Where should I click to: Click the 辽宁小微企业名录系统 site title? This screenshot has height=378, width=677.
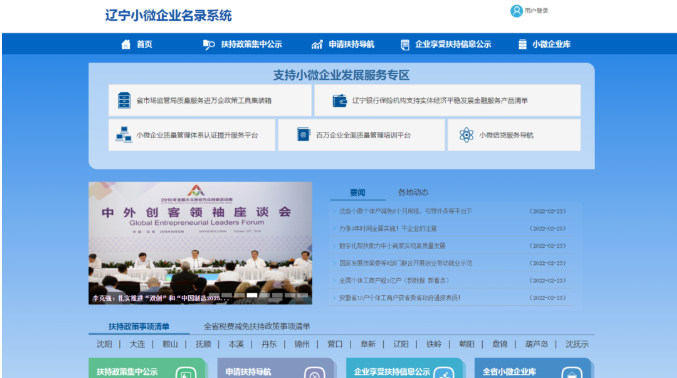(x=168, y=16)
